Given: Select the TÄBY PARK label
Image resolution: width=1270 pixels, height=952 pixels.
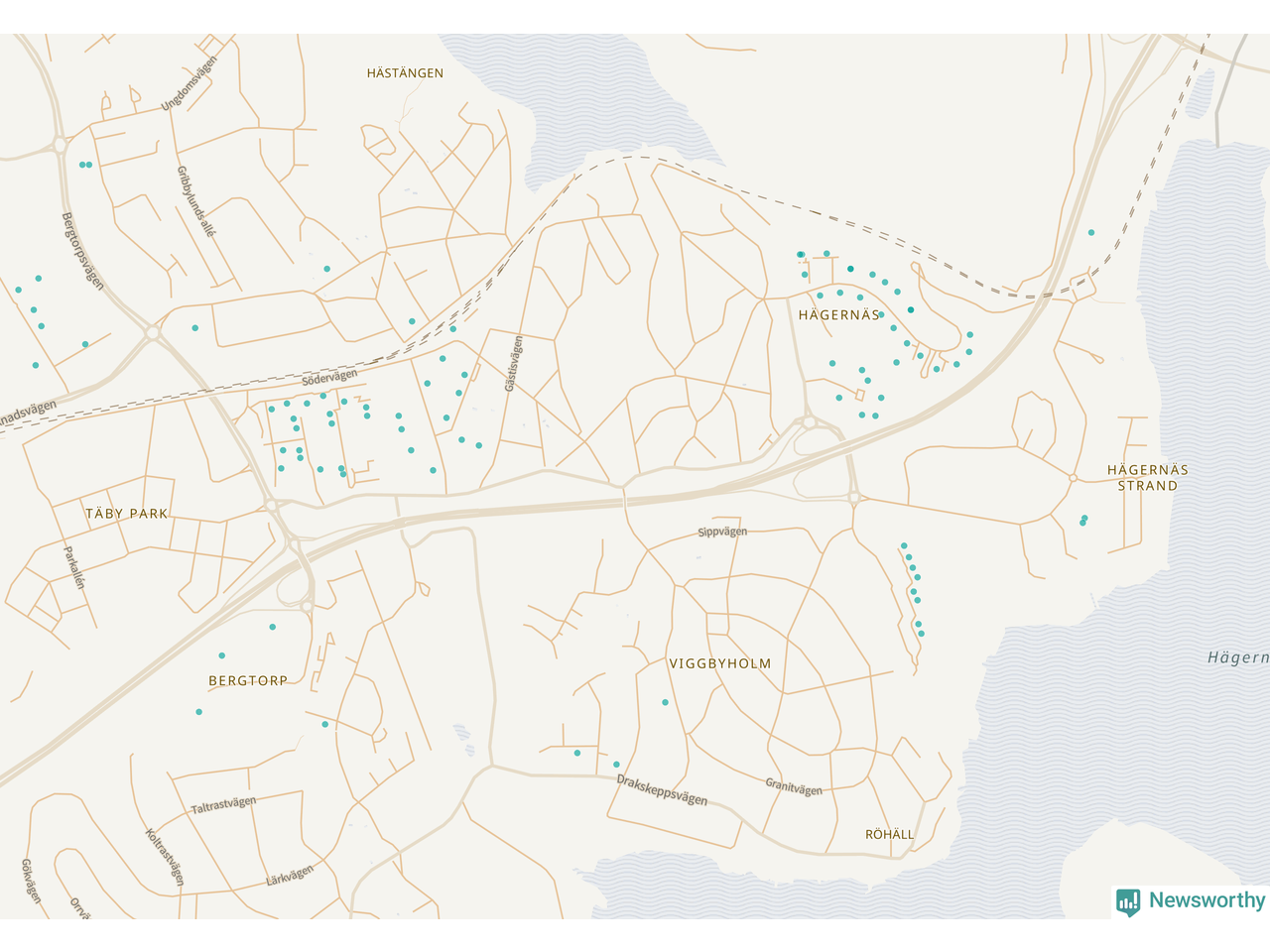Looking at the screenshot, I should coord(127,514).
